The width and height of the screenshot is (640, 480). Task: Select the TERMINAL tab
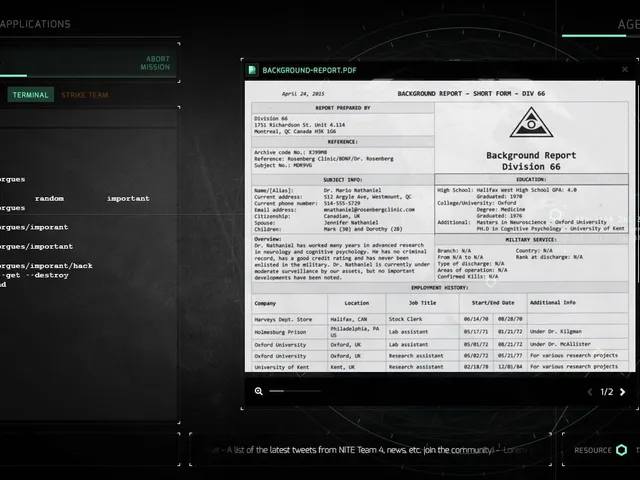pos(31,95)
